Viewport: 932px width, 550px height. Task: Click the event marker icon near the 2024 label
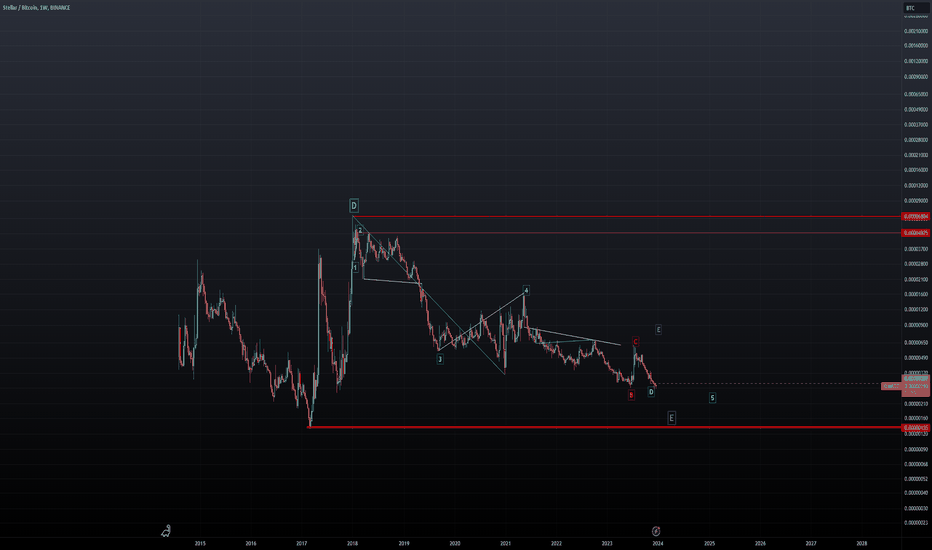coord(656,531)
